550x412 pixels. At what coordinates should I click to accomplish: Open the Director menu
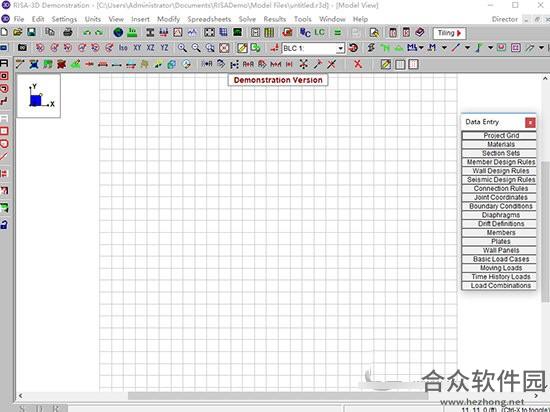504,19
